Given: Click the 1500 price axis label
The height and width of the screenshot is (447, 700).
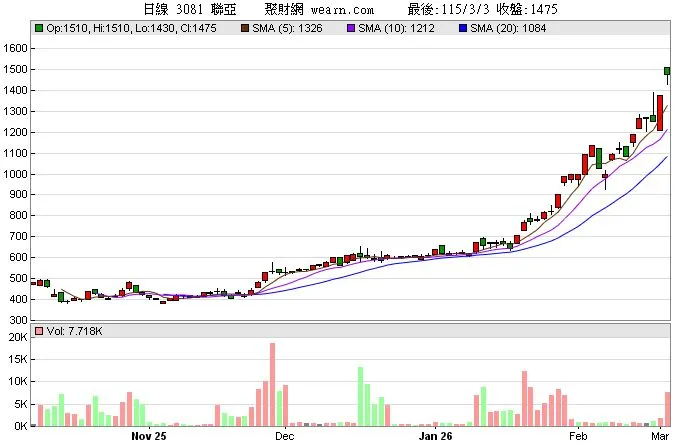Looking at the screenshot, I should coord(15,69).
